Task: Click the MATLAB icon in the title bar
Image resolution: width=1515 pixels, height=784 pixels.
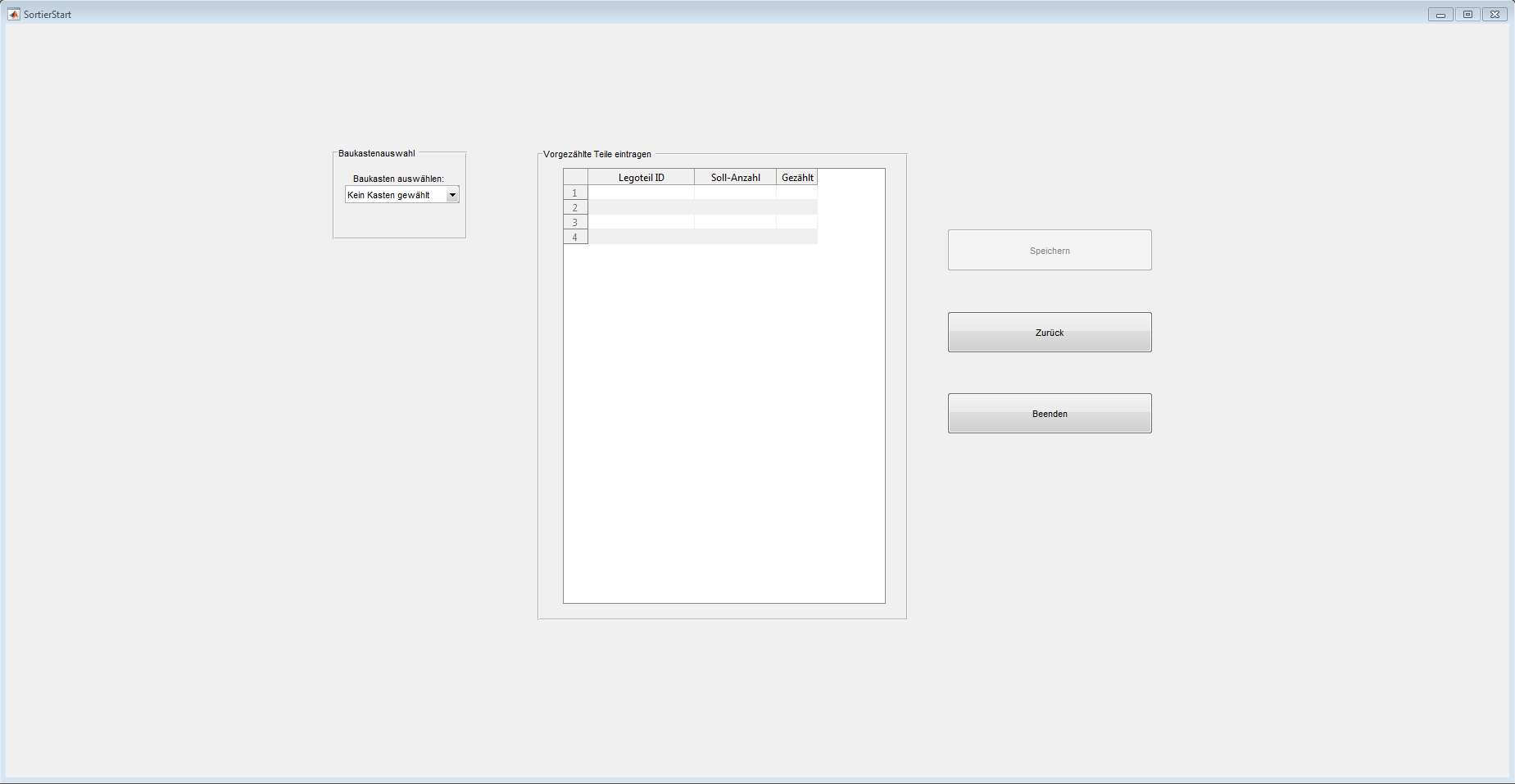Action: click(x=14, y=14)
